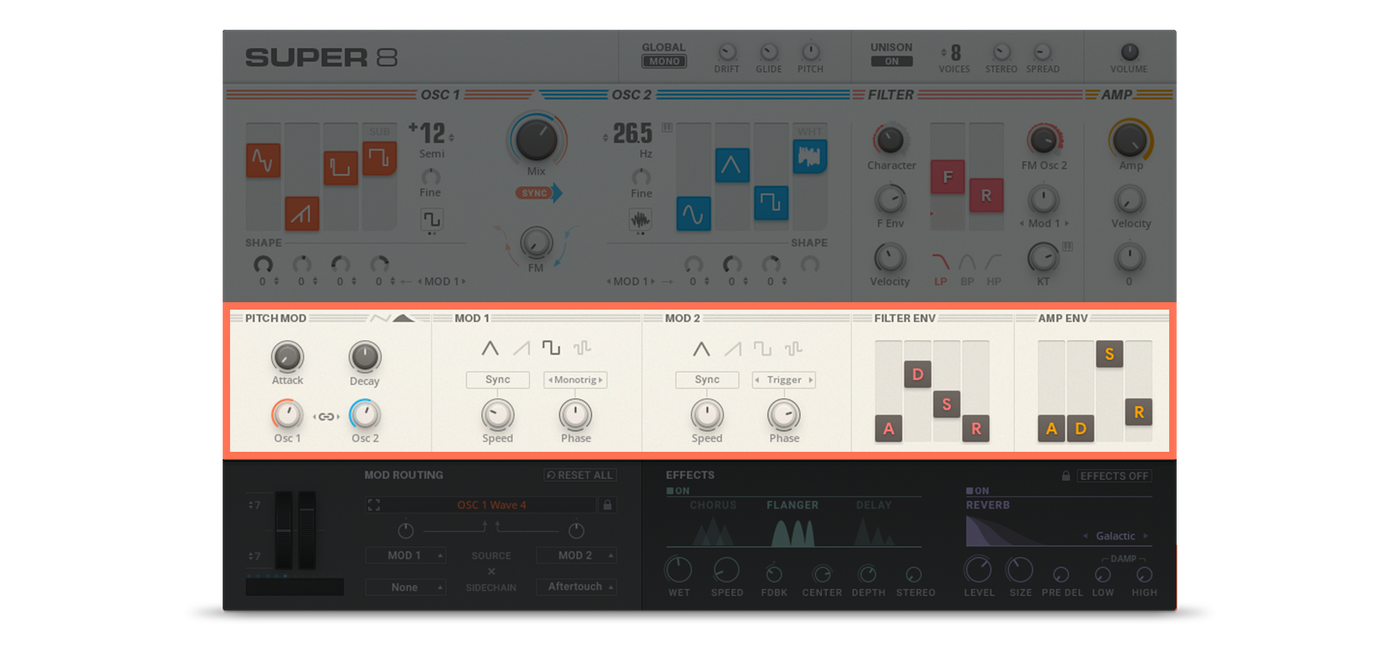Click the expand icon in Mod Routing field

374,506
